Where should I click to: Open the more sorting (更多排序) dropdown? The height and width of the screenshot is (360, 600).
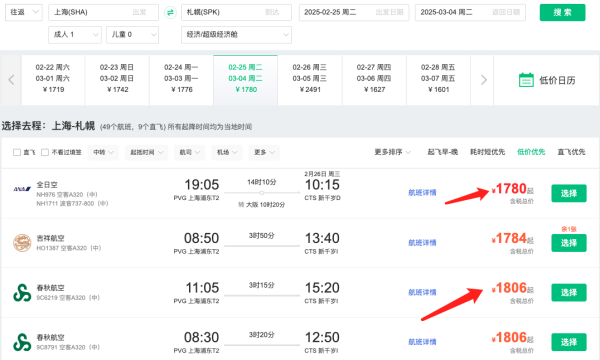point(392,152)
